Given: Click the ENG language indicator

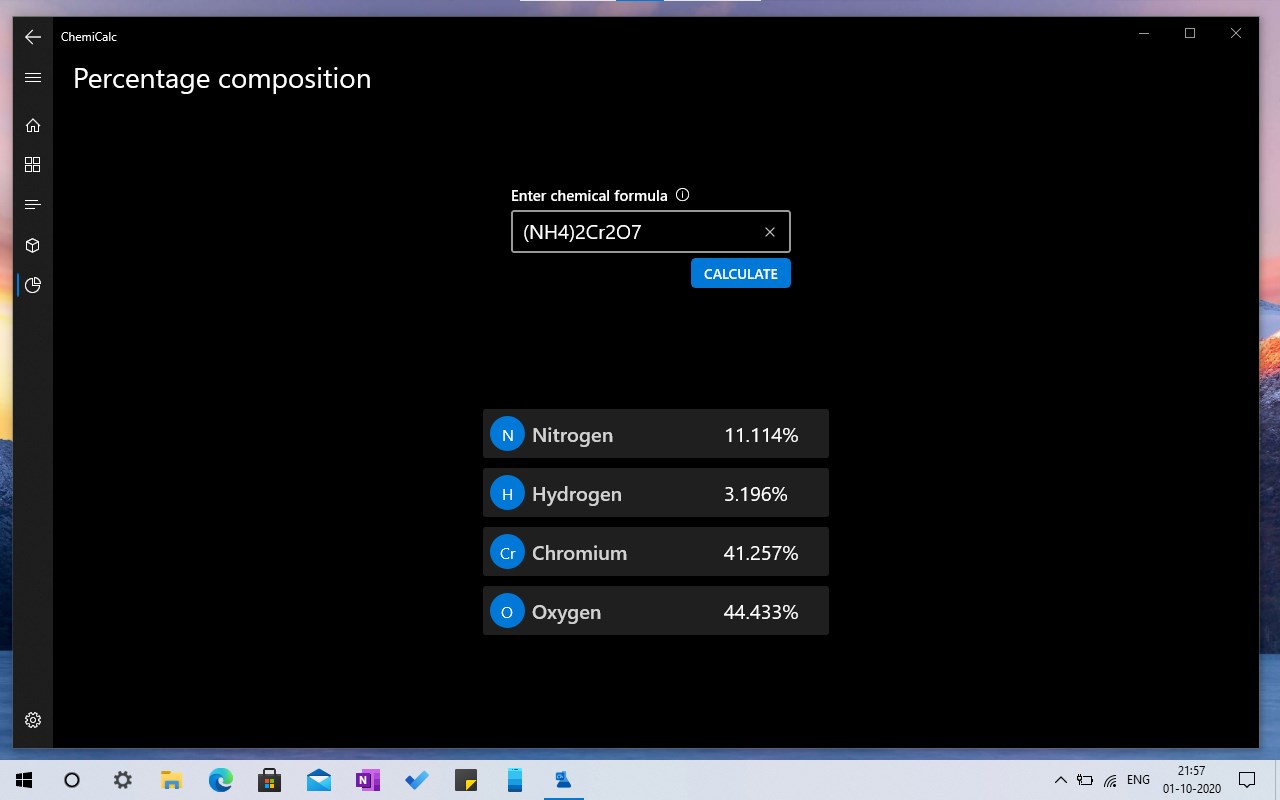Looking at the screenshot, I should tap(1138, 780).
